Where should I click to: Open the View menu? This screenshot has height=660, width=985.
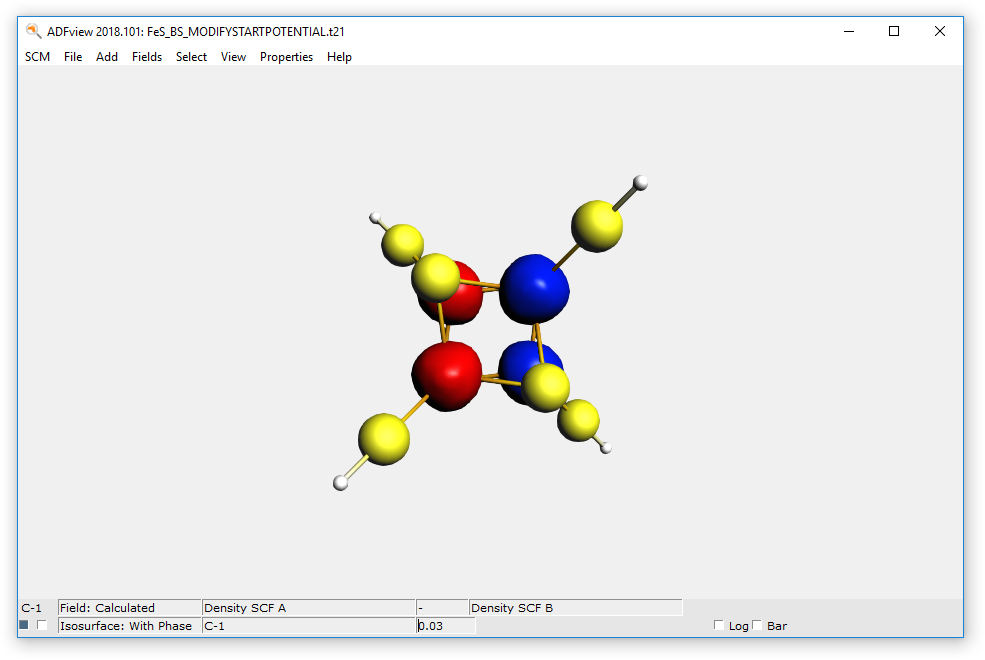233,57
